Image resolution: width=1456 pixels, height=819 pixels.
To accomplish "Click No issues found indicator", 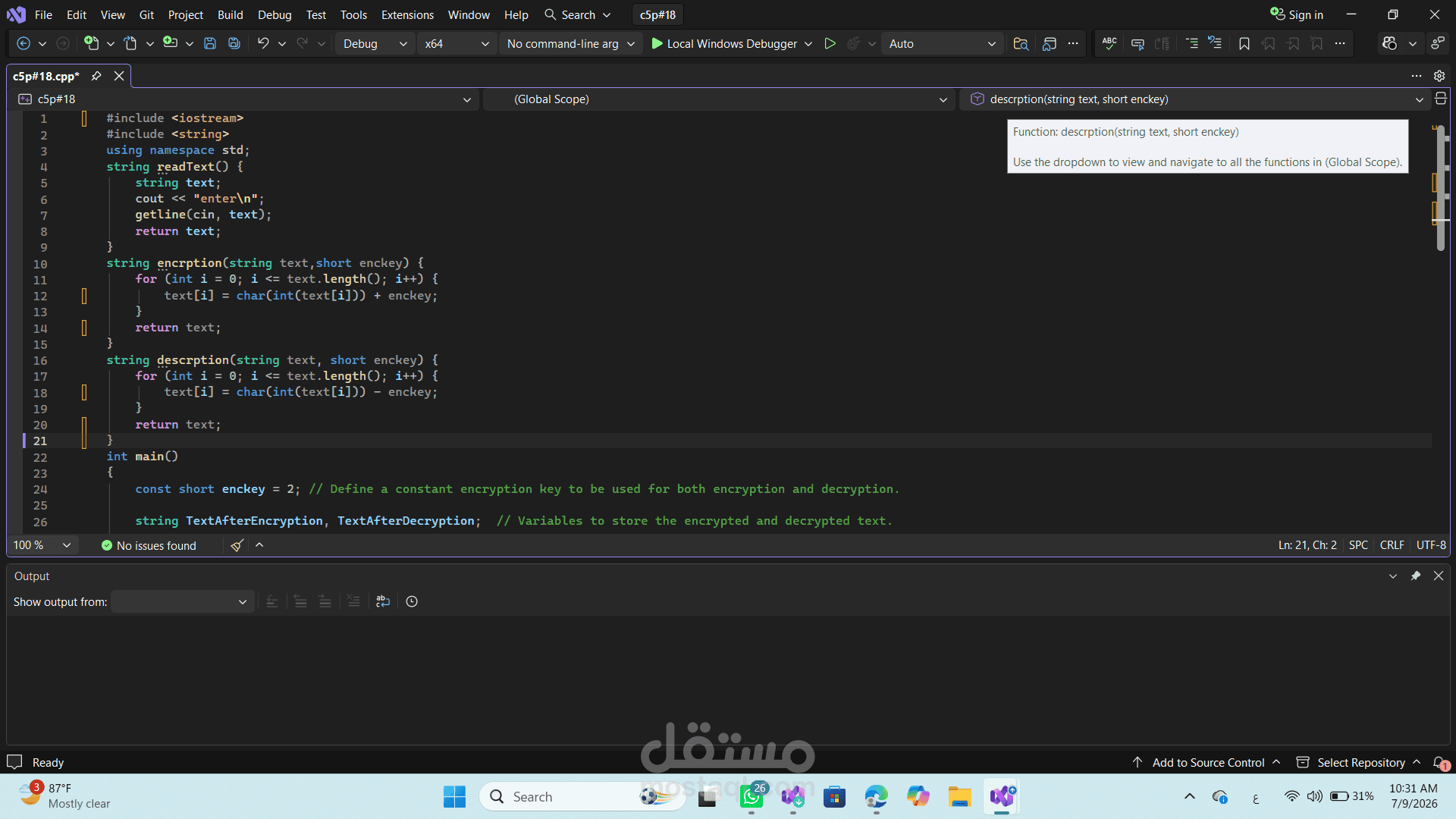I will 149,545.
